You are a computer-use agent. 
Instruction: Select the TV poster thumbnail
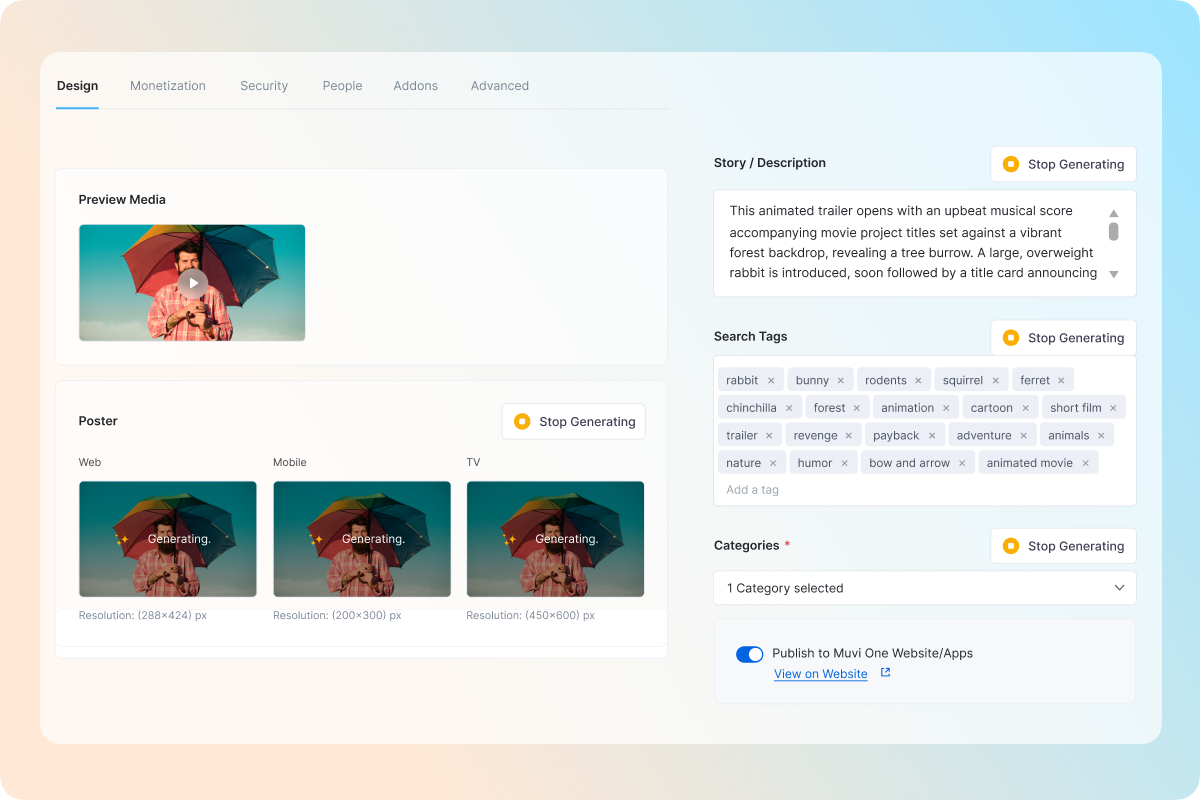point(555,539)
